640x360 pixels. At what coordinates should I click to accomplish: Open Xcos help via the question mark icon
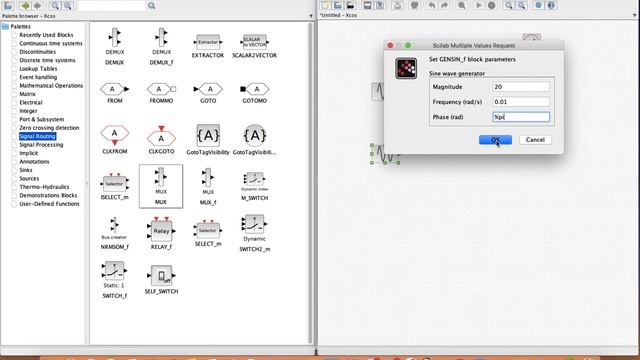click(551, 5)
